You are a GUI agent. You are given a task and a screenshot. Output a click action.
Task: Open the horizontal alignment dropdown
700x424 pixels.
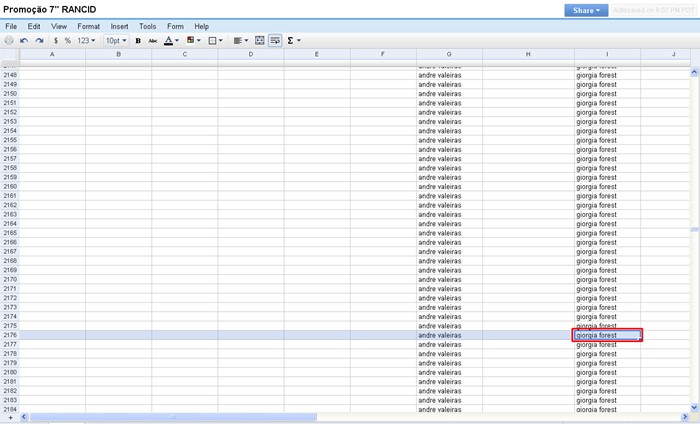click(240, 41)
